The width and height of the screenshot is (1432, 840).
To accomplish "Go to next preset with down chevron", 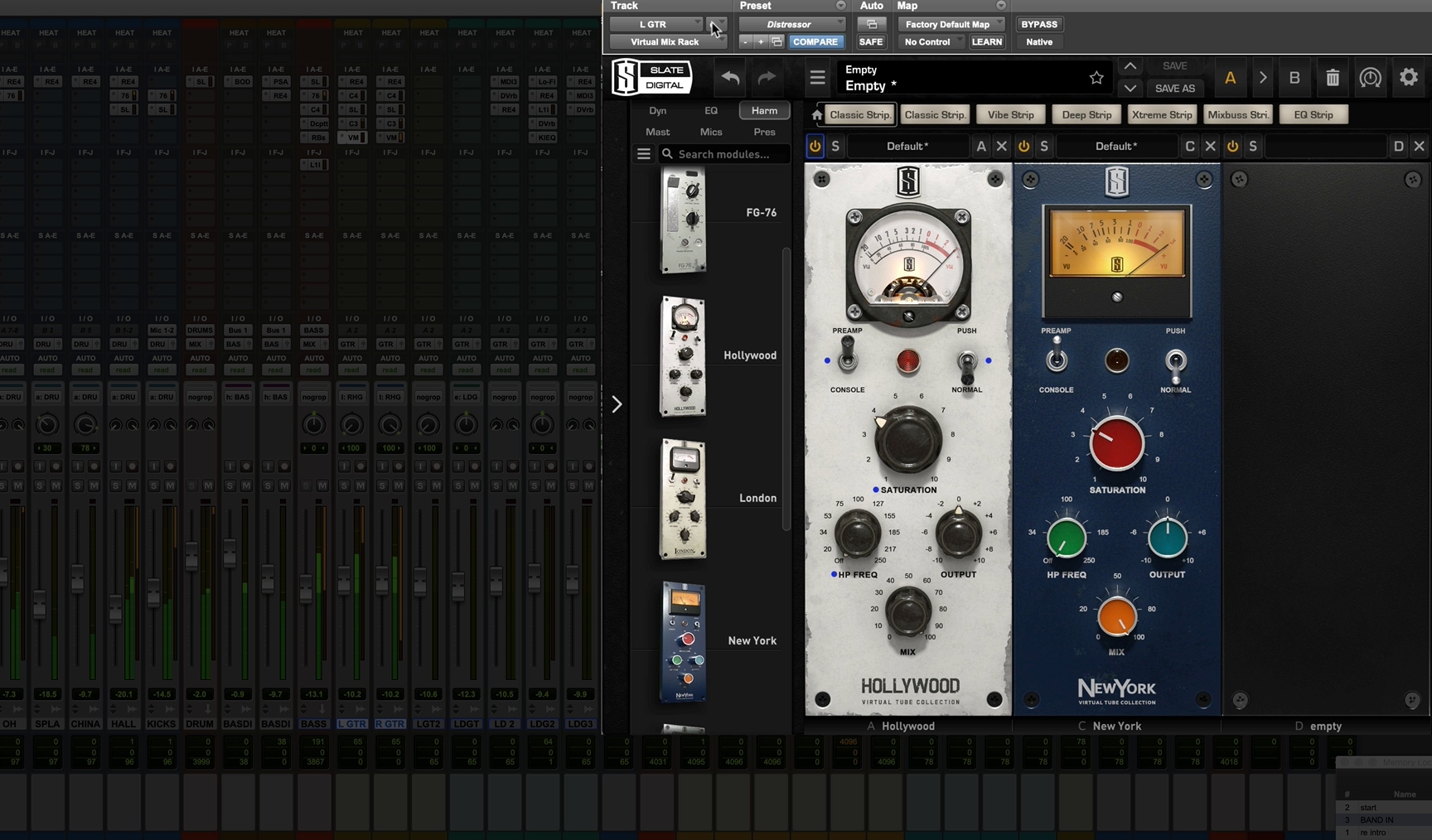I will click(1130, 88).
